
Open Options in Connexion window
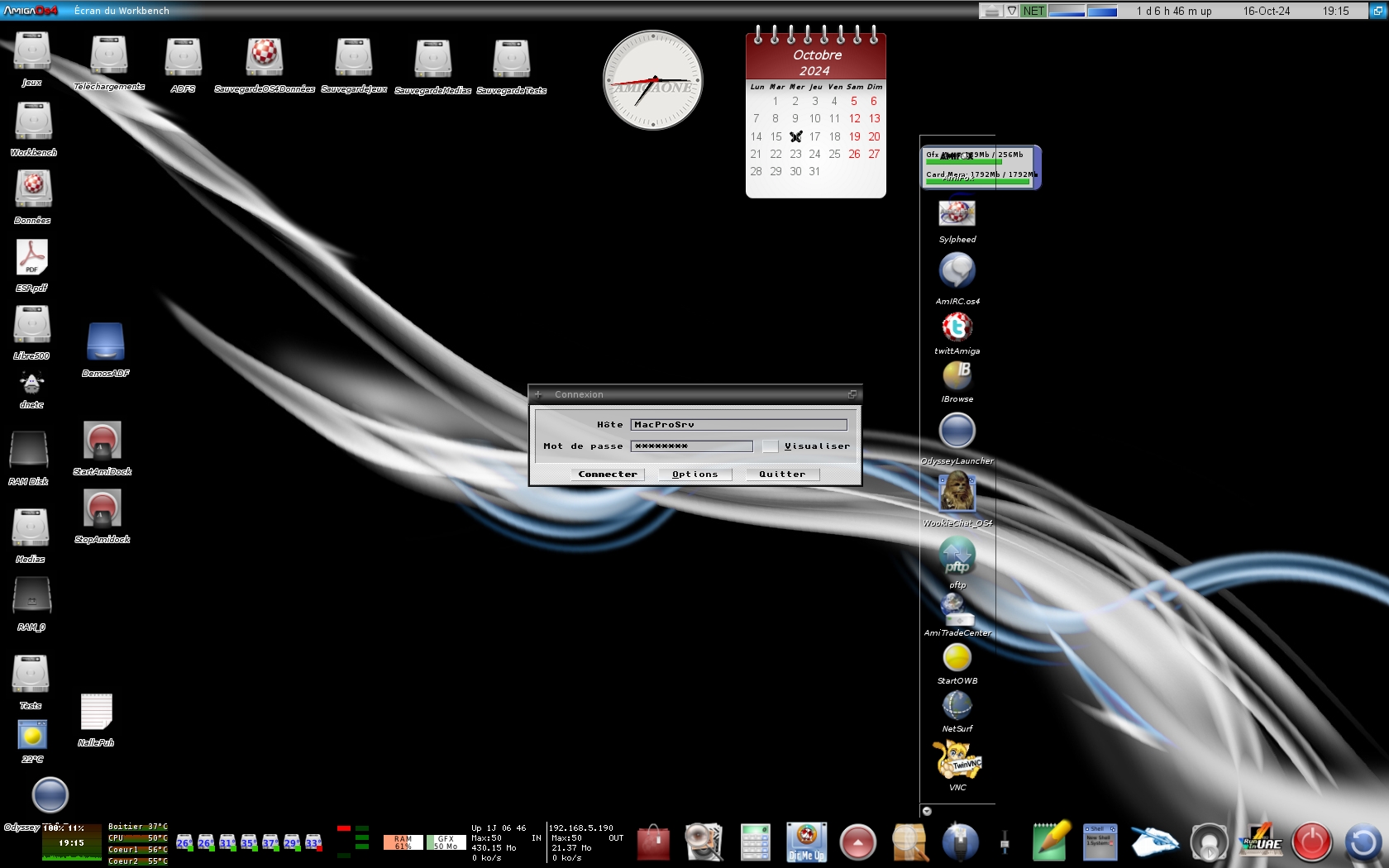pyautogui.click(x=695, y=475)
